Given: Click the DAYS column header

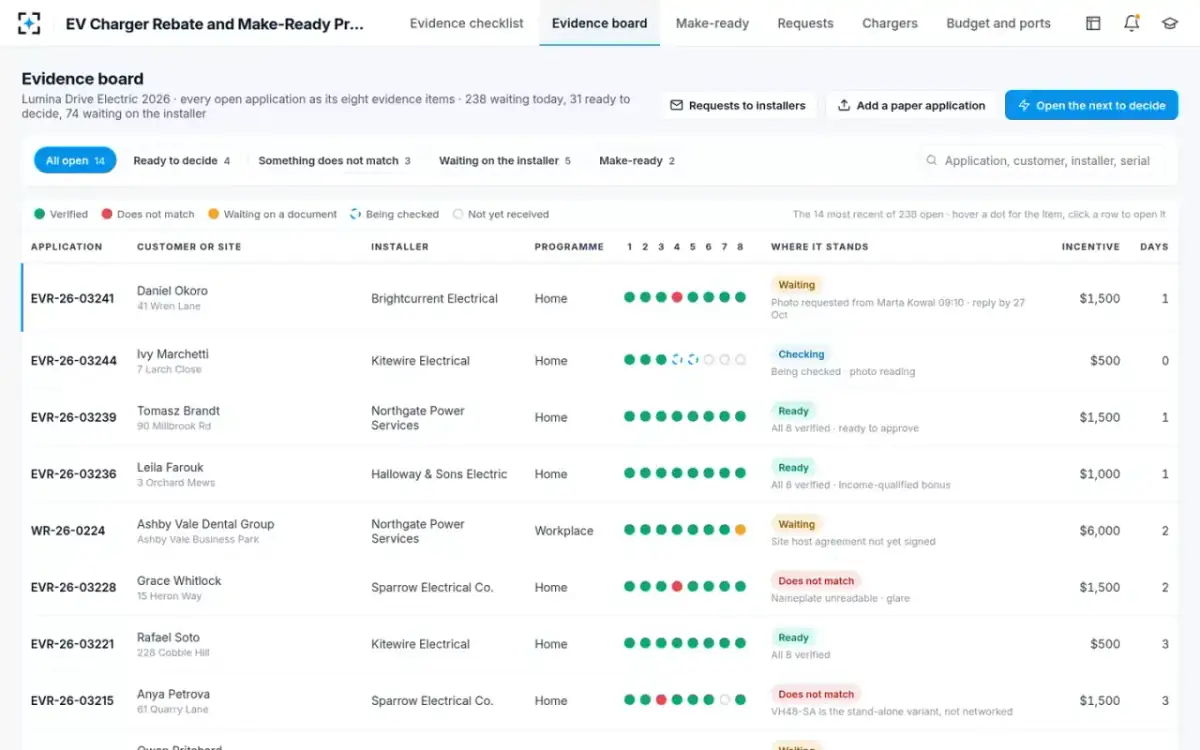Looking at the screenshot, I should pos(1154,246).
